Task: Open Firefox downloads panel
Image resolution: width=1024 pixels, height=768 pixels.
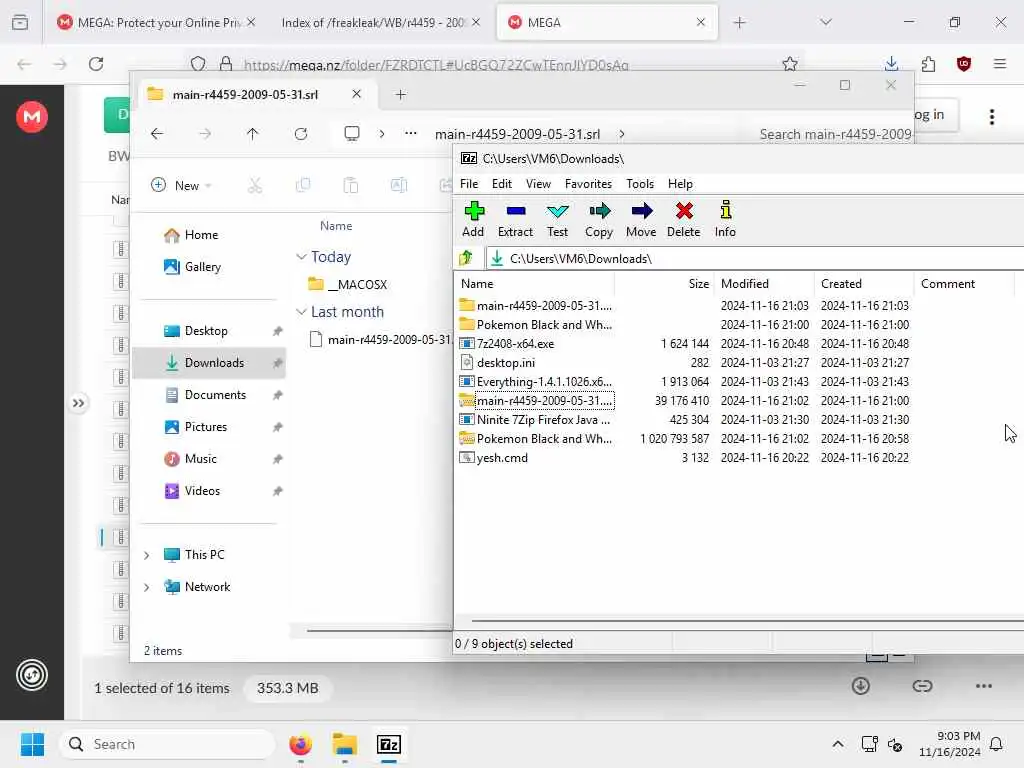Action: tap(891, 64)
